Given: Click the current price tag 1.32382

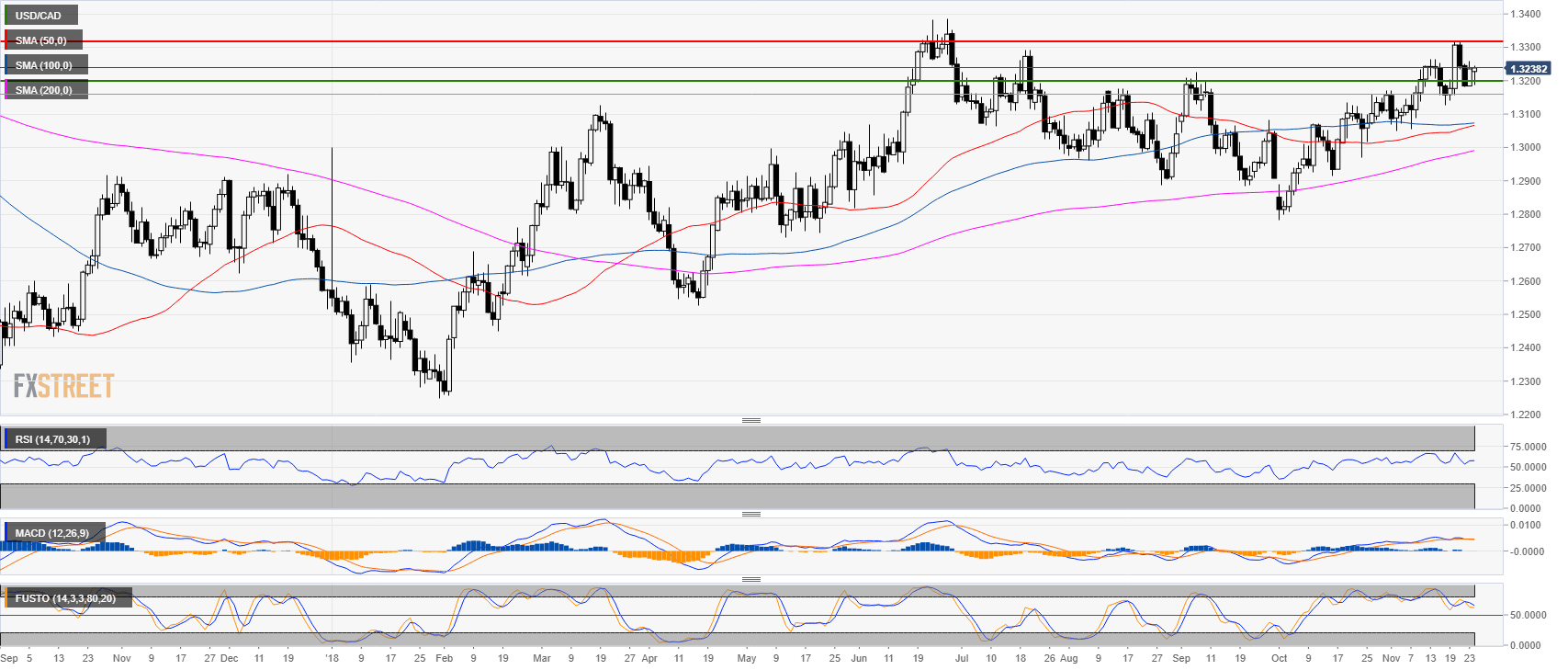Looking at the screenshot, I should tap(1529, 69).
